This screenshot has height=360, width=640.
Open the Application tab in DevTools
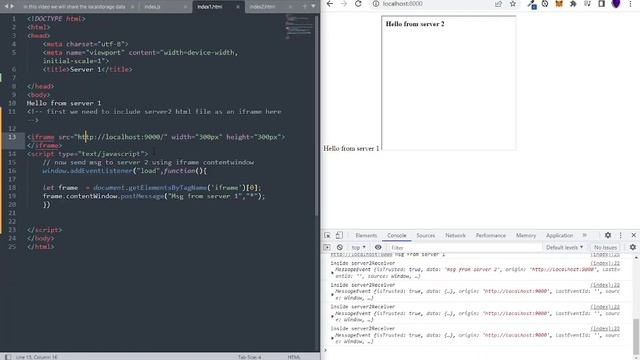point(559,236)
